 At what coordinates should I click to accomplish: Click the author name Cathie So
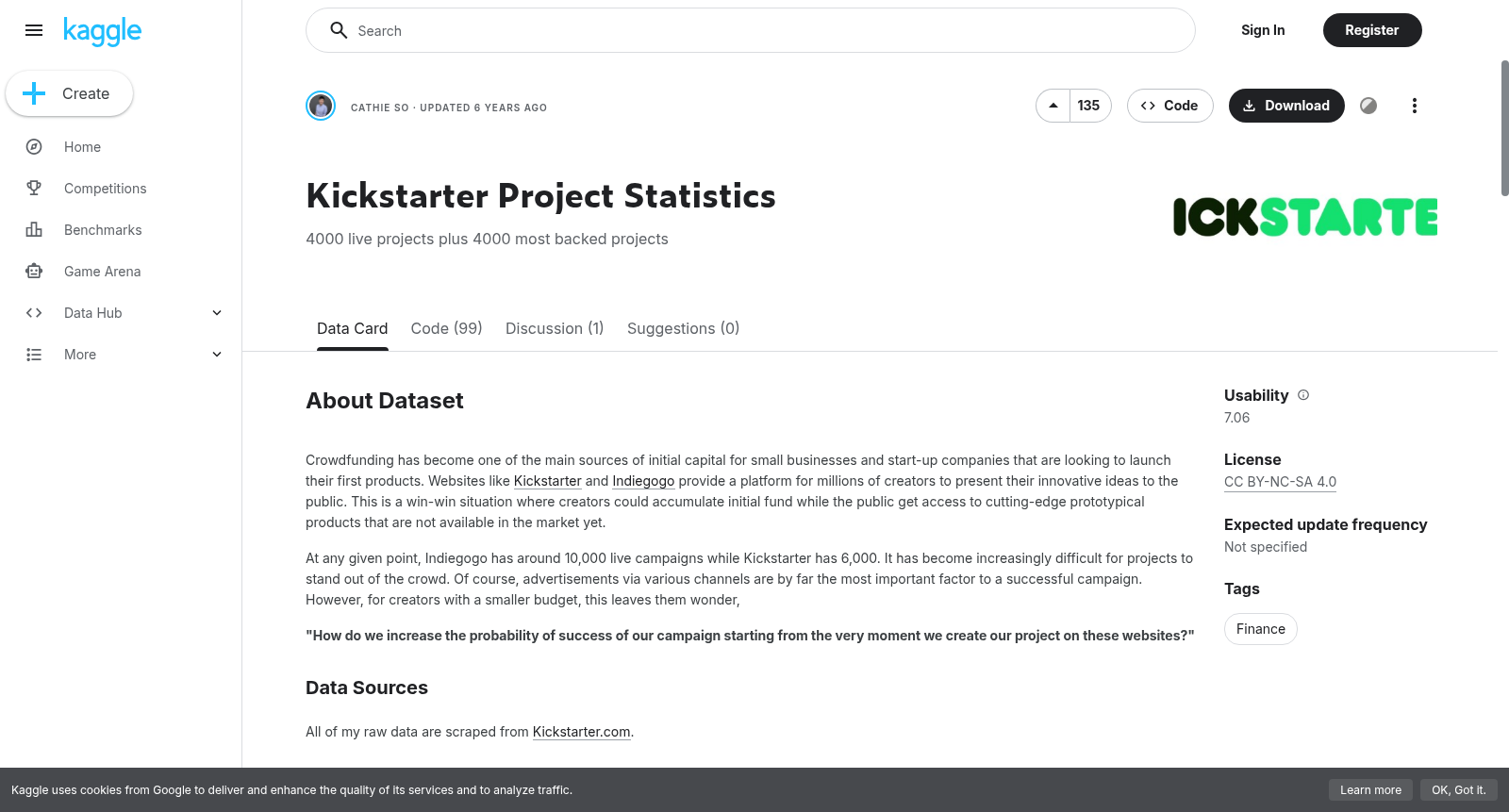[380, 108]
